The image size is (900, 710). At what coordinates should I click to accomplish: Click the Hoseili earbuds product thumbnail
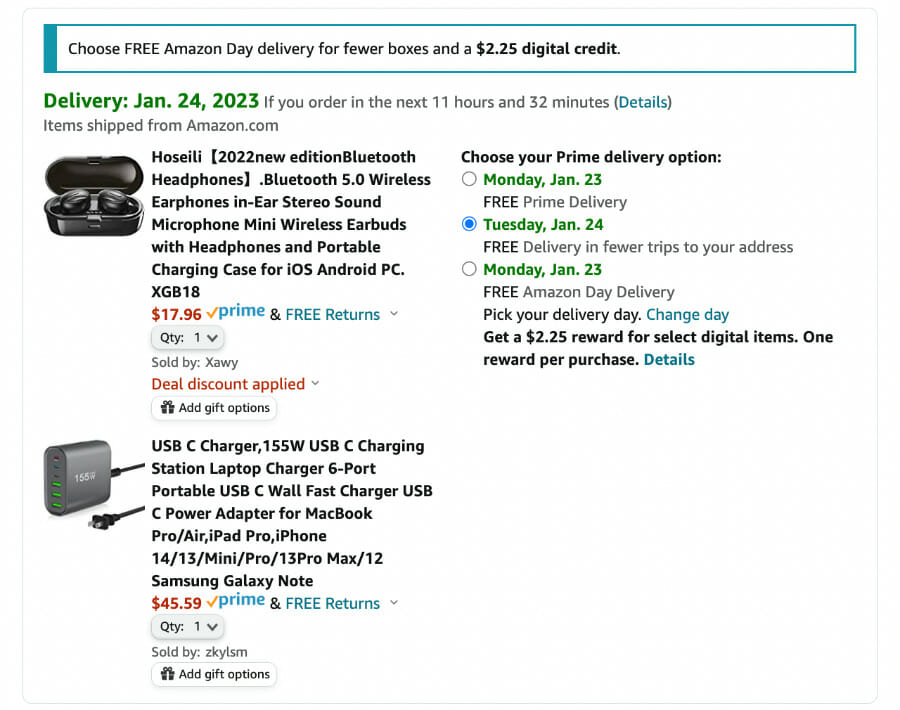click(x=94, y=195)
